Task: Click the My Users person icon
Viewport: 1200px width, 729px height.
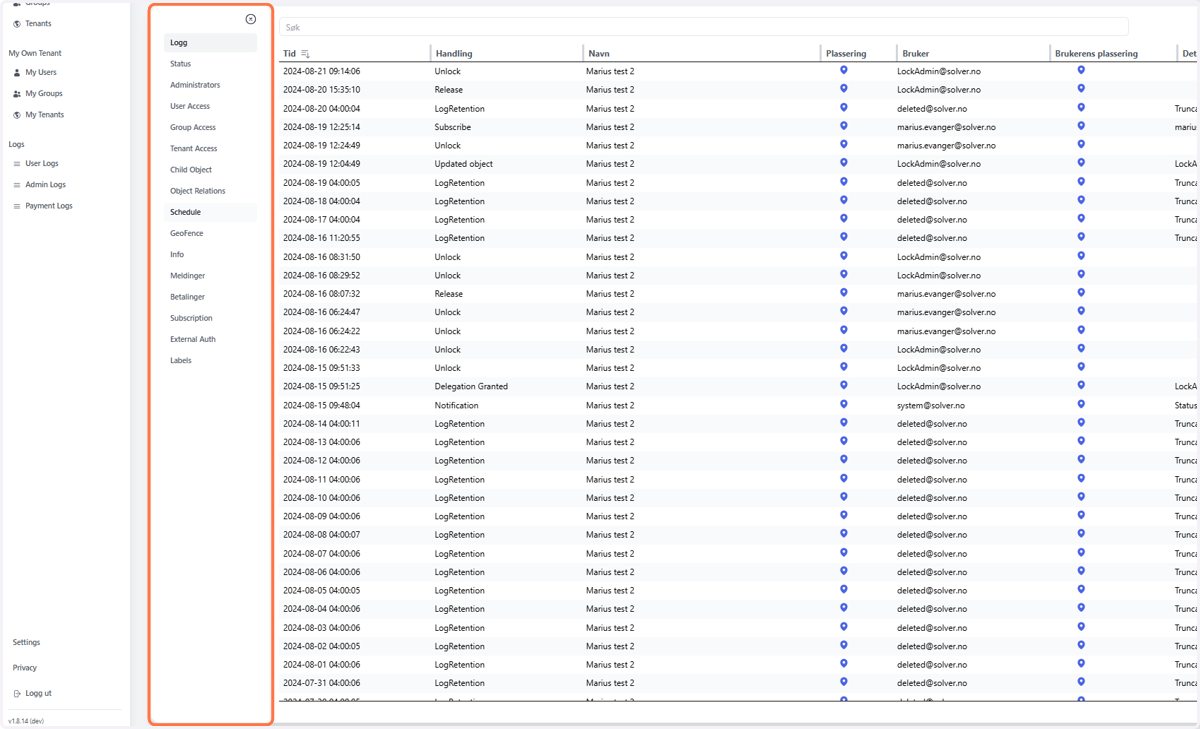Action: (17, 73)
